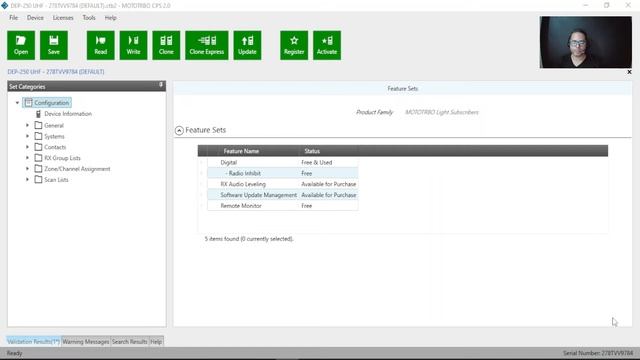Write to radio using Write button

(x=133, y=45)
